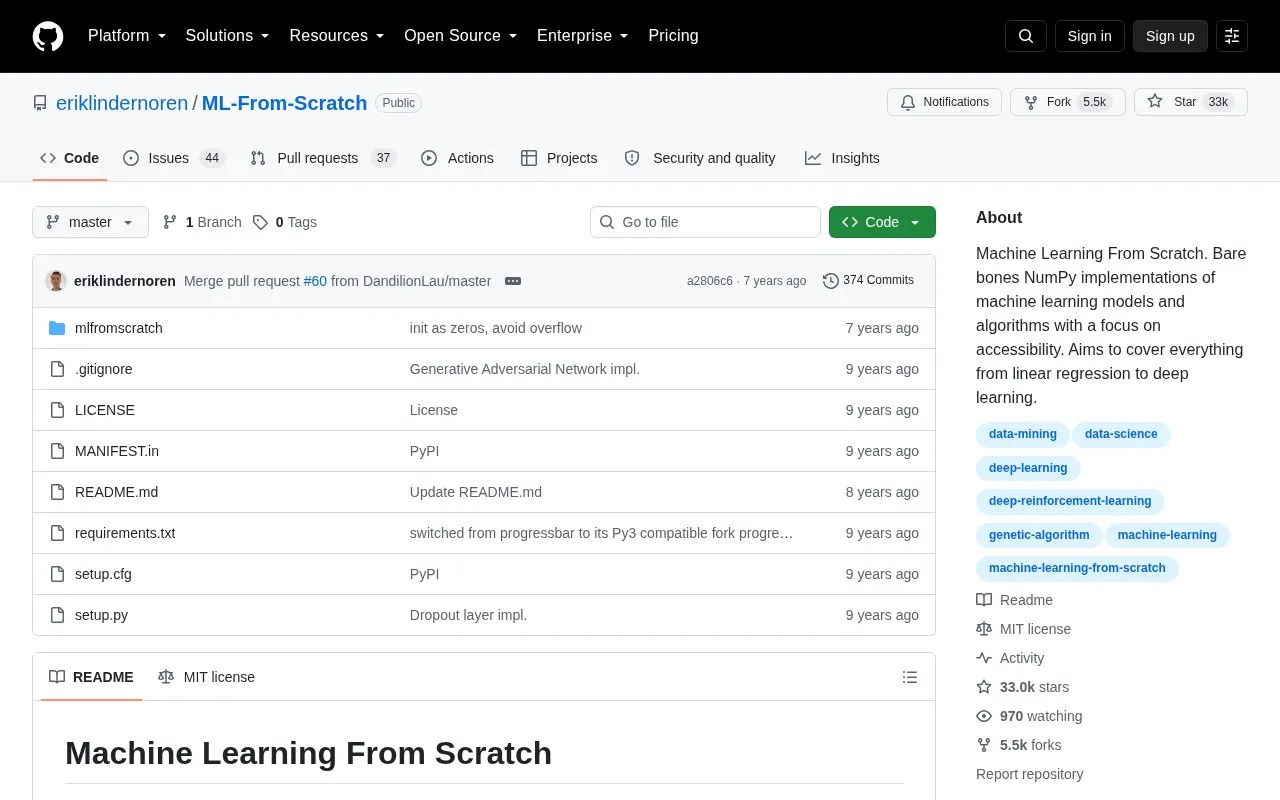Click the star icon beside 33.0k stars
The height and width of the screenshot is (800, 1280).
coord(984,687)
